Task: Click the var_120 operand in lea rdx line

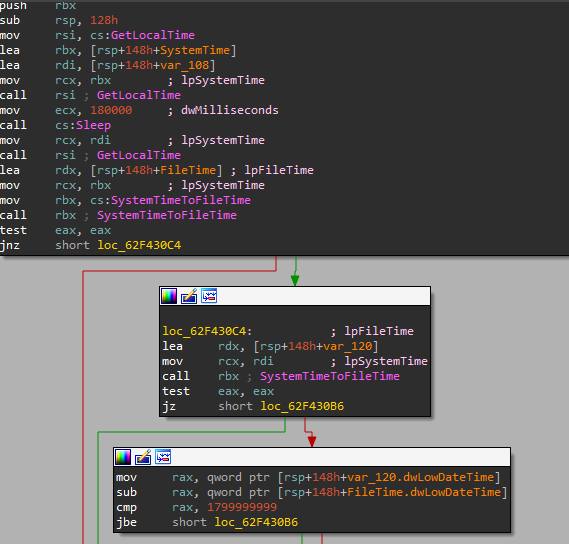Action: pyautogui.click(x=348, y=346)
